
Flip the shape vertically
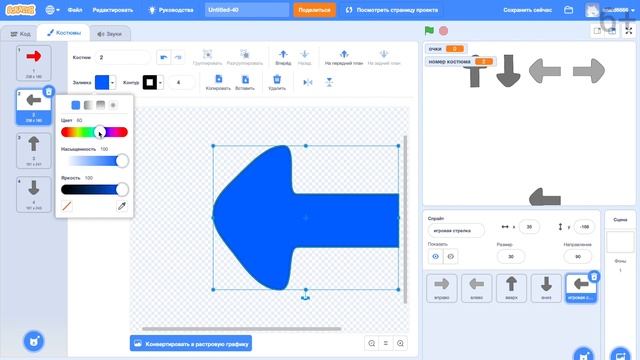click(329, 82)
